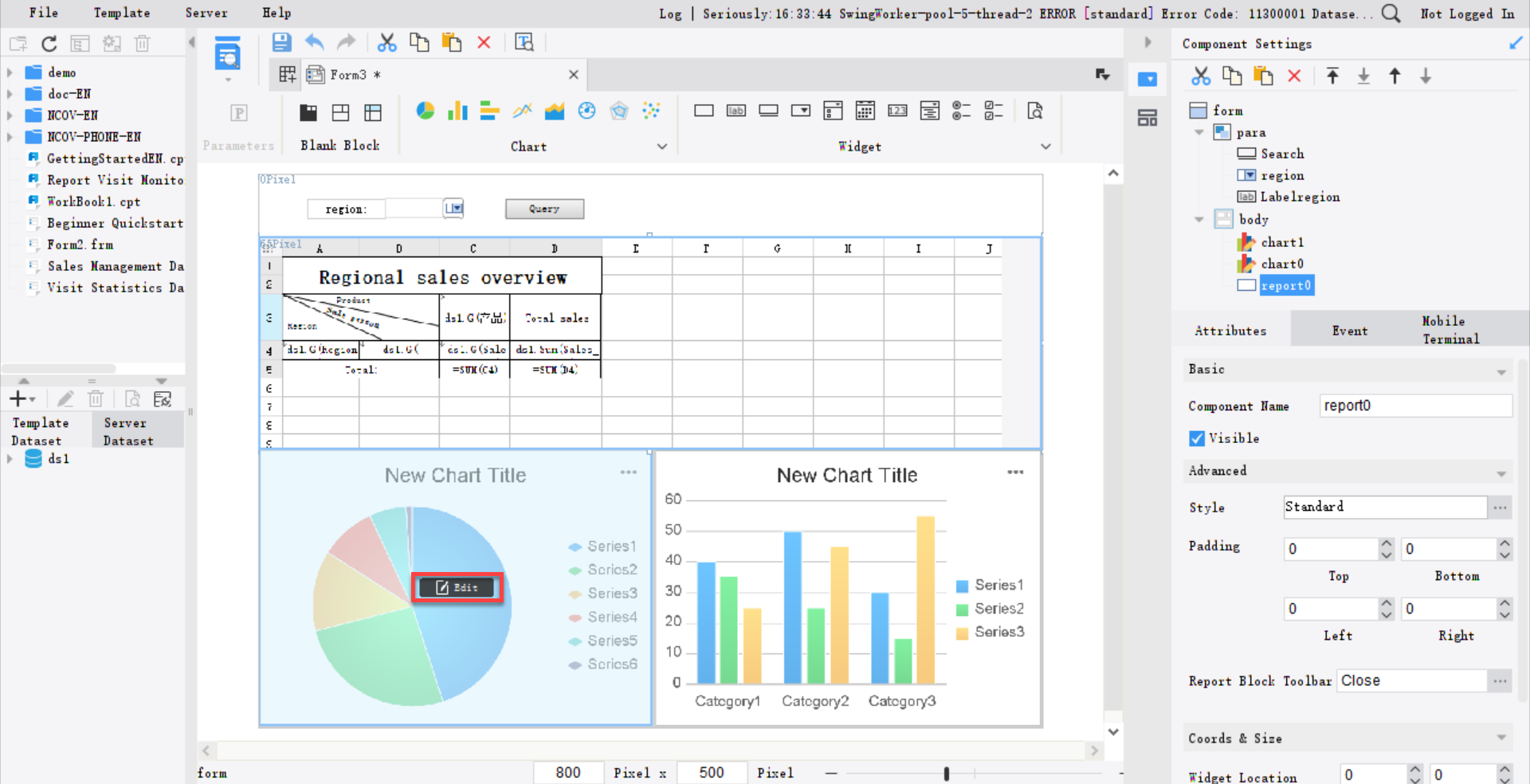This screenshot has width=1530, height=784.
Task: Adjust the zoom slider at the bottom
Action: (x=946, y=772)
